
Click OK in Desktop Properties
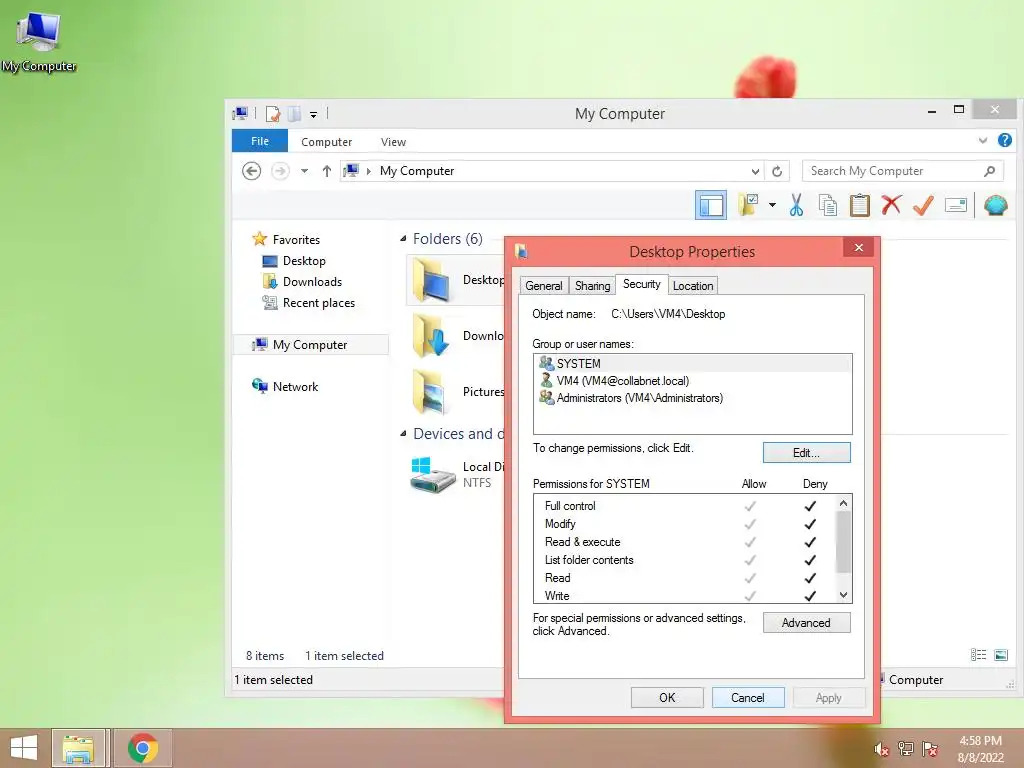667,697
